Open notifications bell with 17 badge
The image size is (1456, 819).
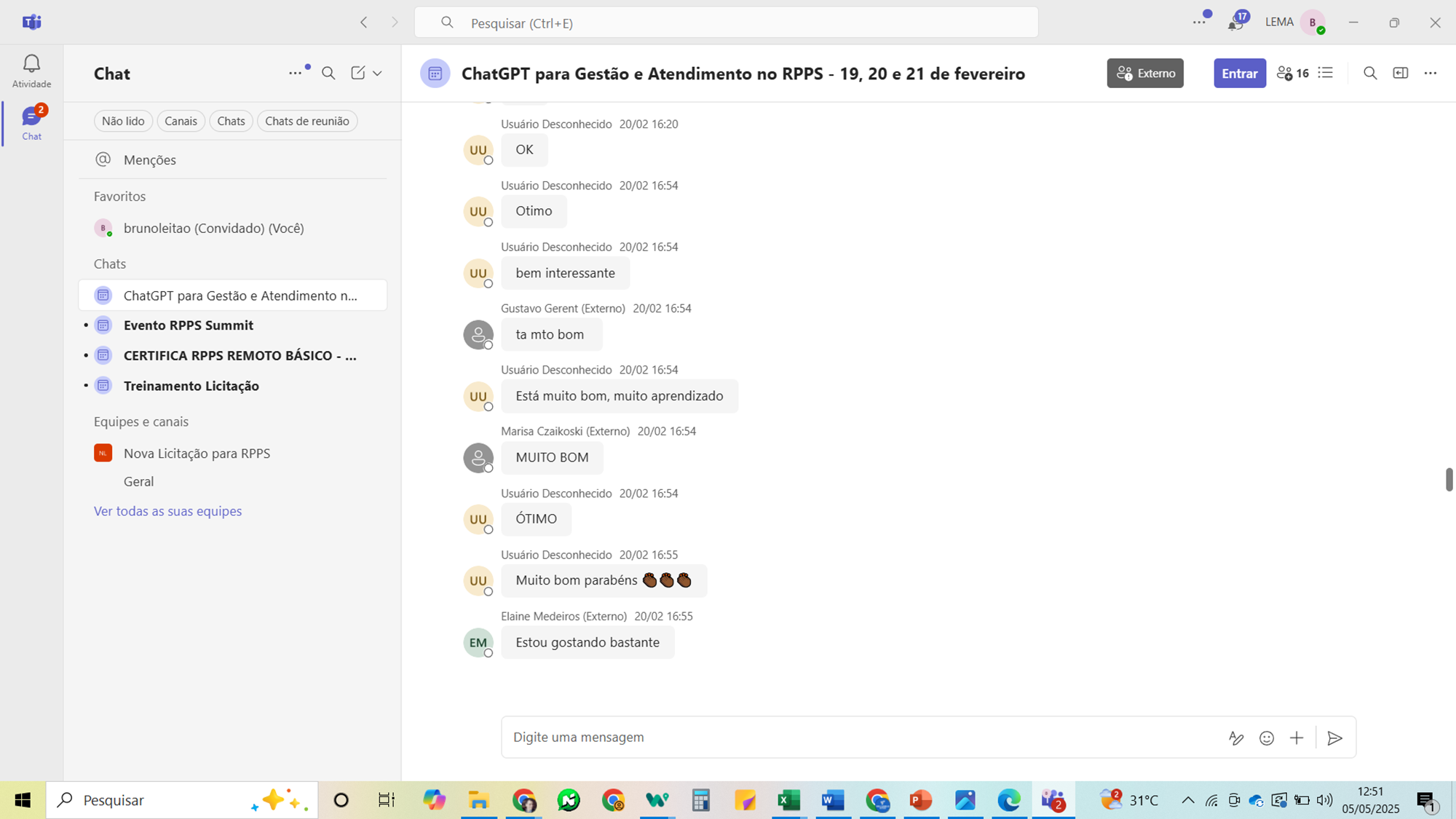(1236, 23)
